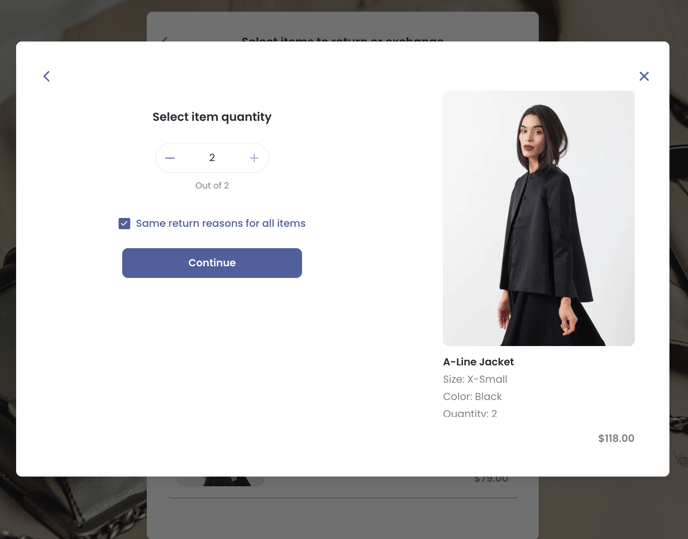This screenshot has height=539, width=688.
Task: Select the 'Color: Black' detail text
Action: (x=472, y=397)
